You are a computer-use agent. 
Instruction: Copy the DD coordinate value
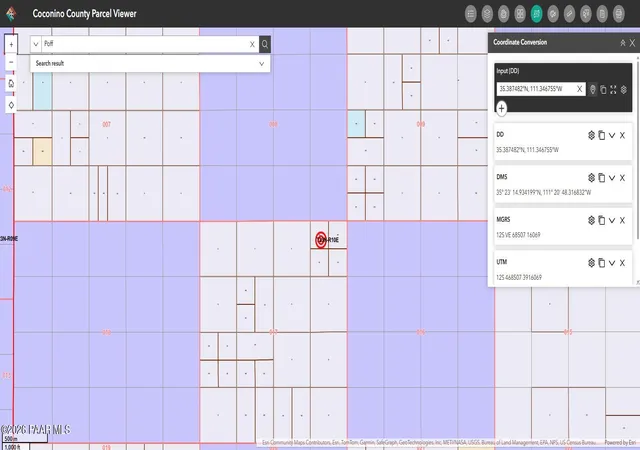click(602, 135)
